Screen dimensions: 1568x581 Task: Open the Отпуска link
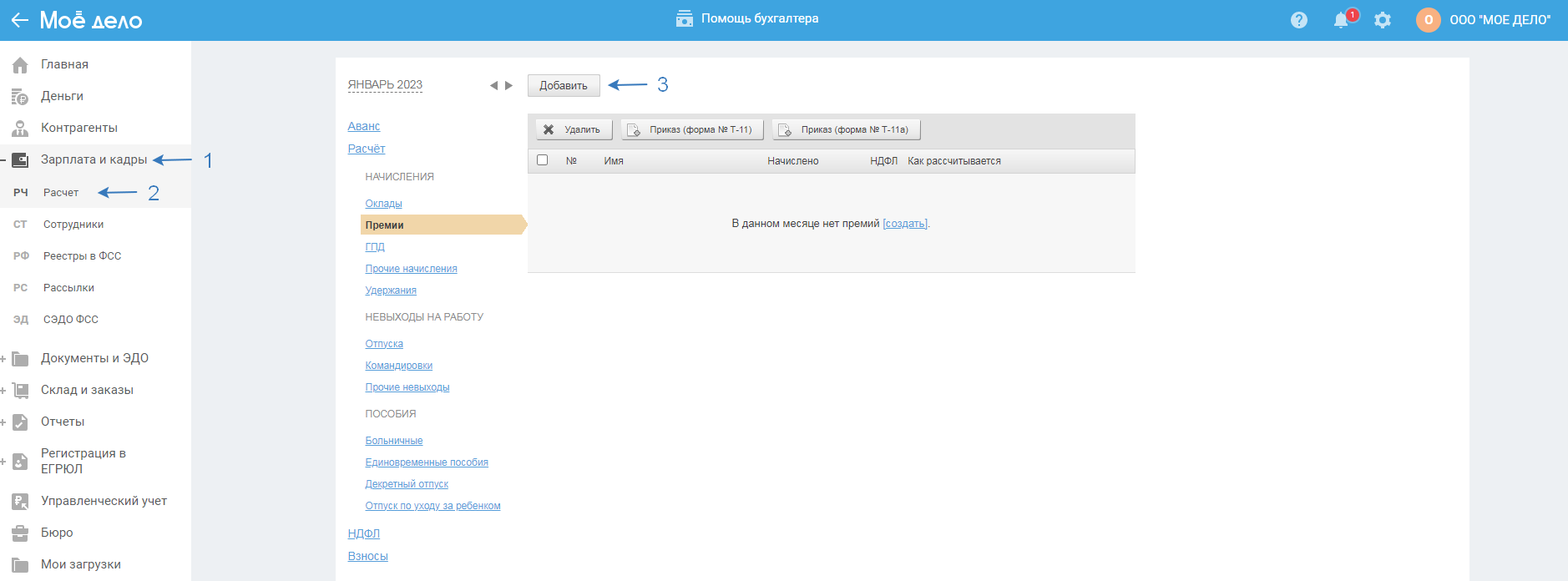point(384,344)
